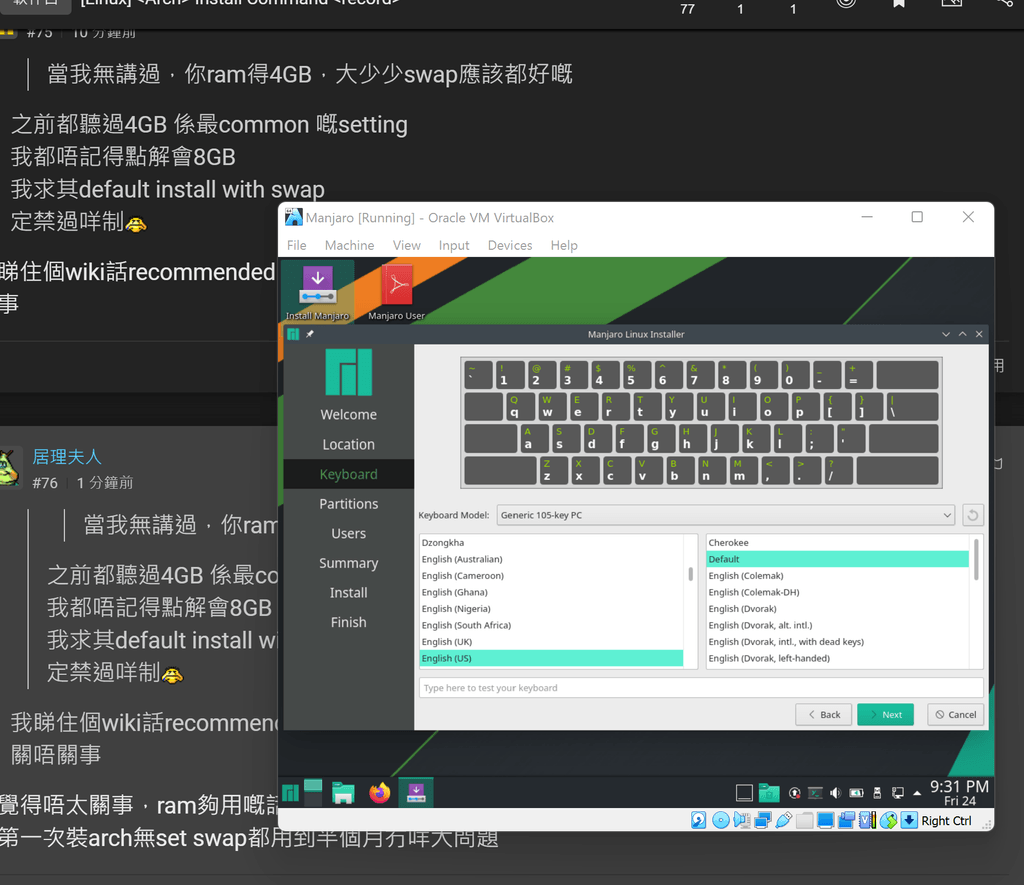
Task: Click the USB devices icon in VirtualBox status bar
Action: tap(784, 820)
